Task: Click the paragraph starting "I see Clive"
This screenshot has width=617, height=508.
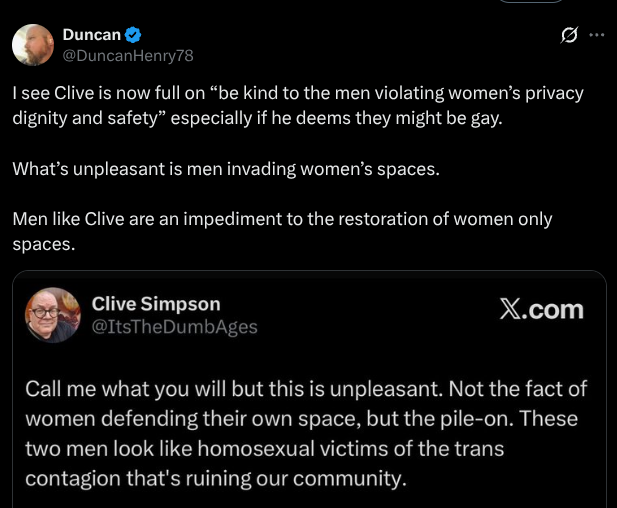Action: click(297, 106)
